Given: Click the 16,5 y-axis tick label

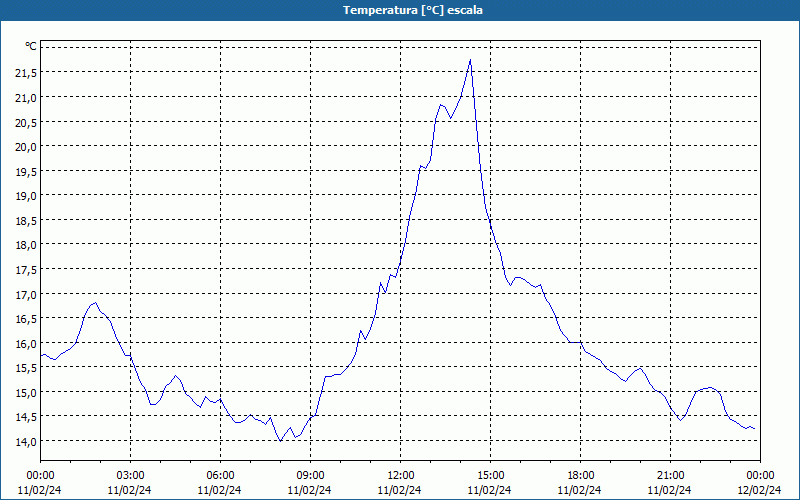Looking at the screenshot, I should point(25,319).
